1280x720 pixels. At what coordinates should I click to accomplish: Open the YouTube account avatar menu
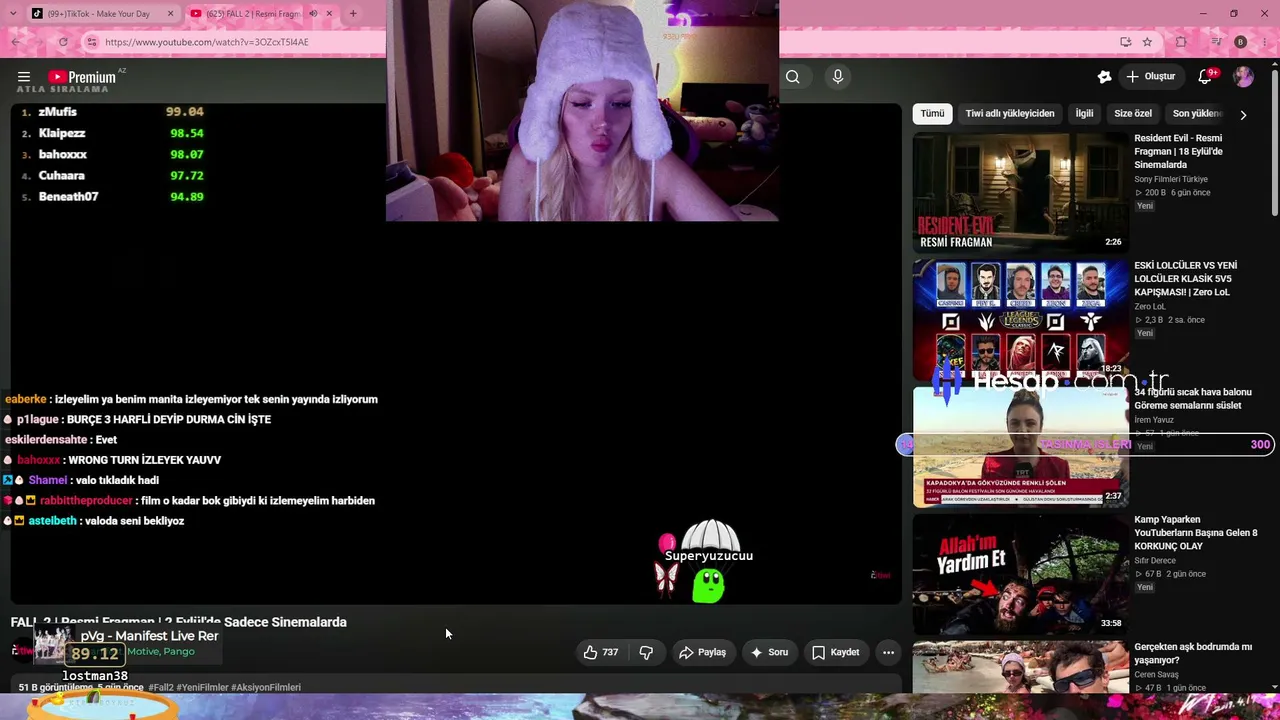coord(1243,77)
